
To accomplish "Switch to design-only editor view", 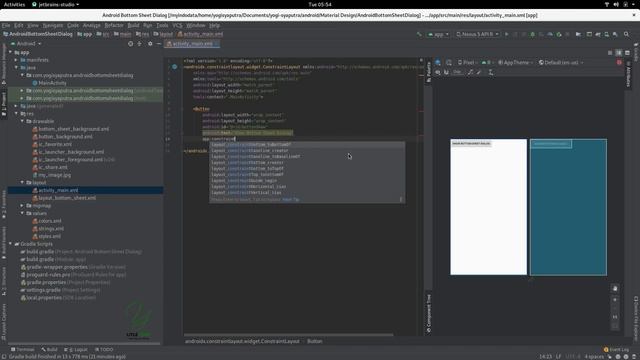I will click(627, 53).
